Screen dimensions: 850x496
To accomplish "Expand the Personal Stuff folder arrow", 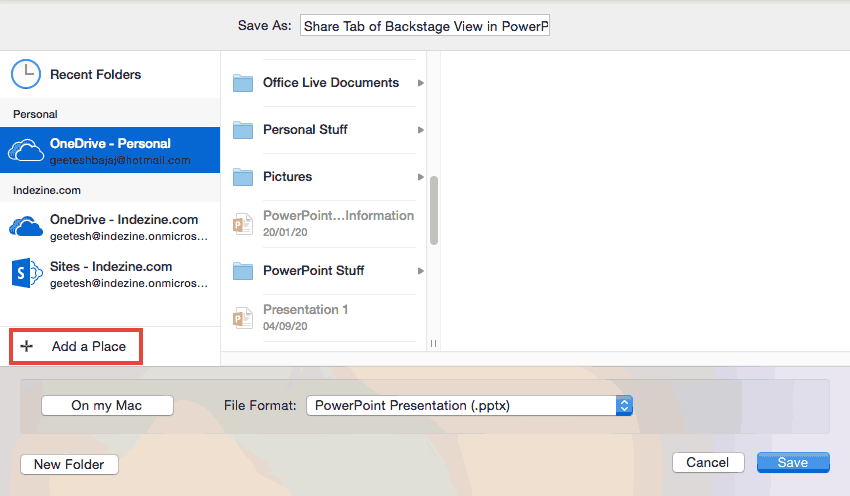I will point(421,130).
